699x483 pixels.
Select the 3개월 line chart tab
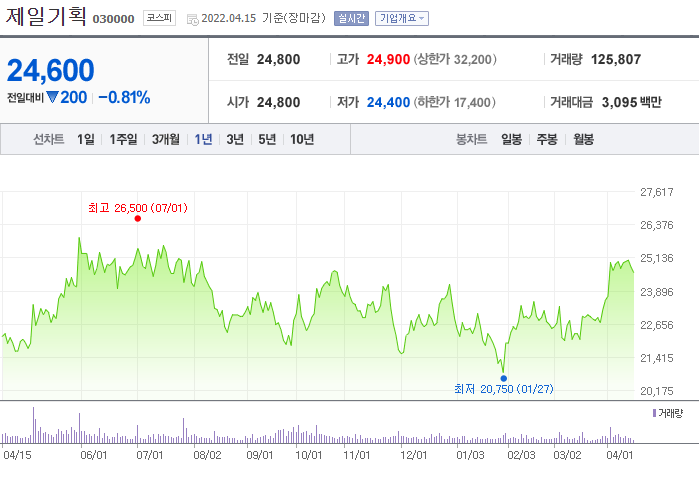(166, 139)
